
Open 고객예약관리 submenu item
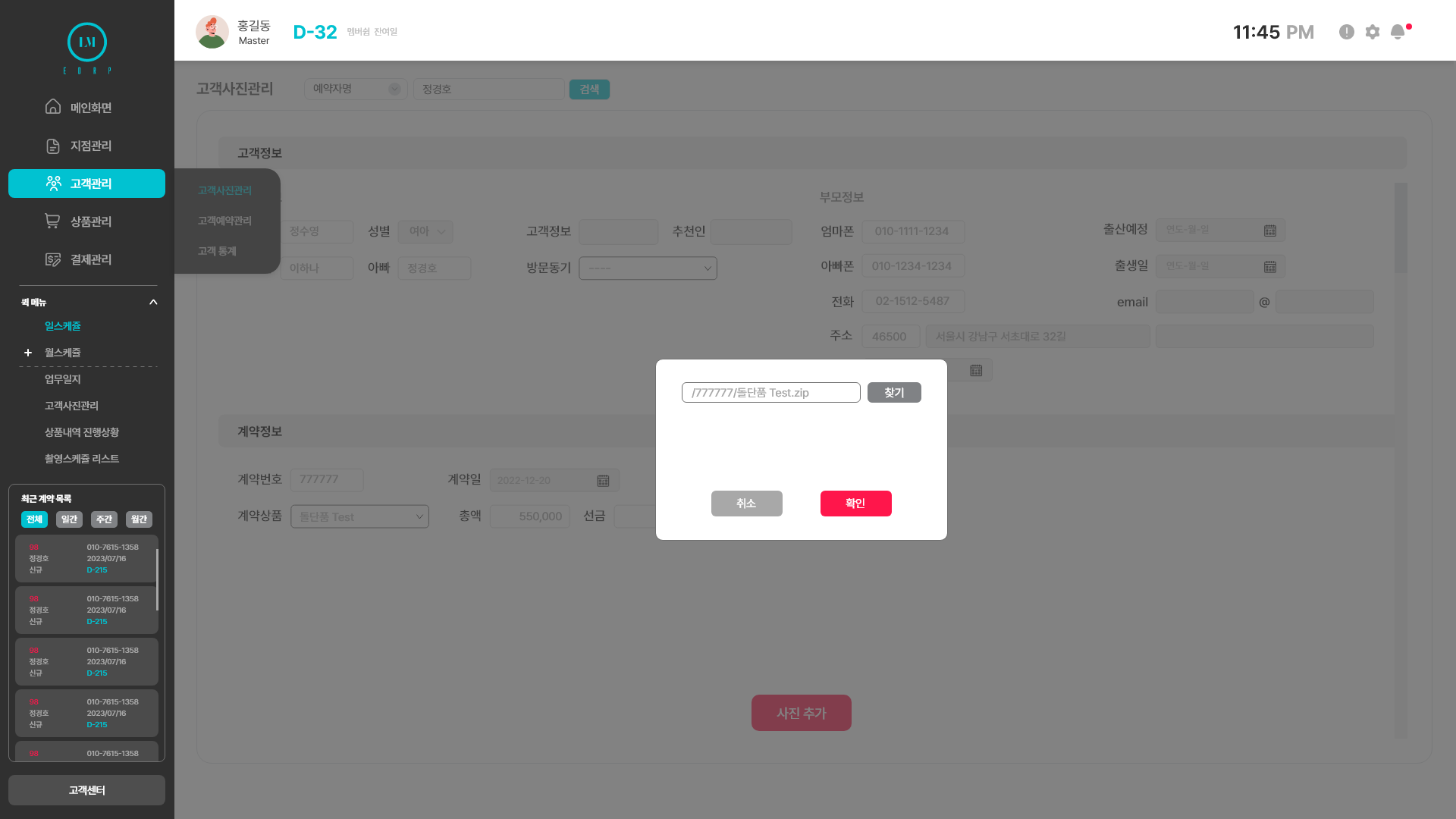tap(224, 221)
